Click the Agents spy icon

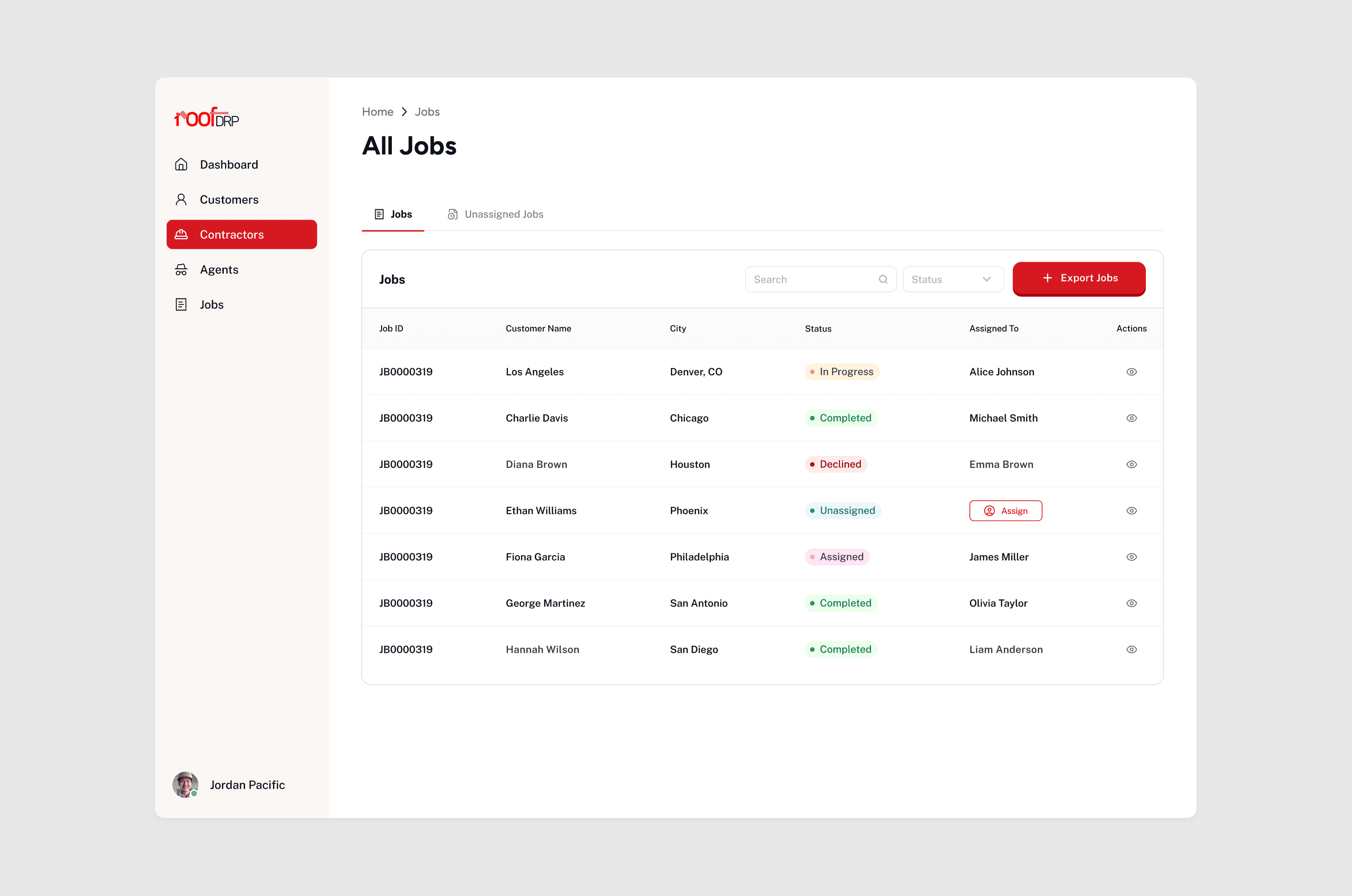coord(181,270)
